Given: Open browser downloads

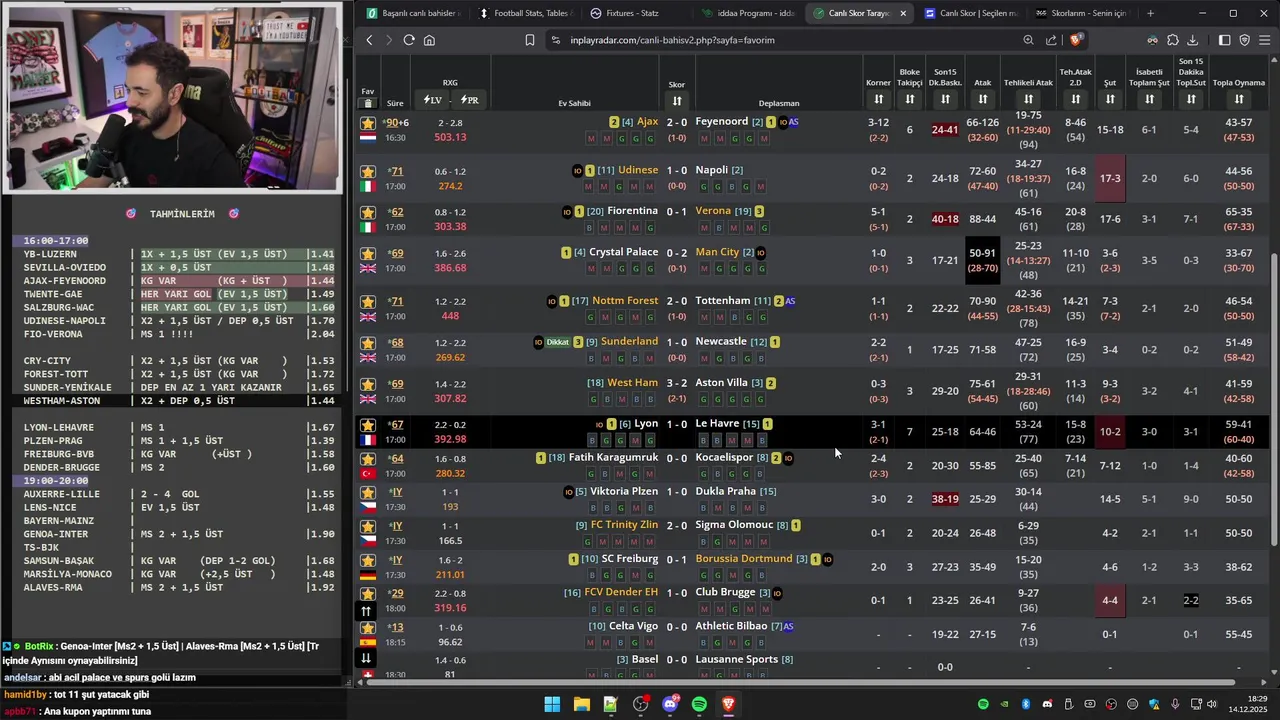Looking at the screenshot, I should pyautogui.click(x=1192, y=40).
